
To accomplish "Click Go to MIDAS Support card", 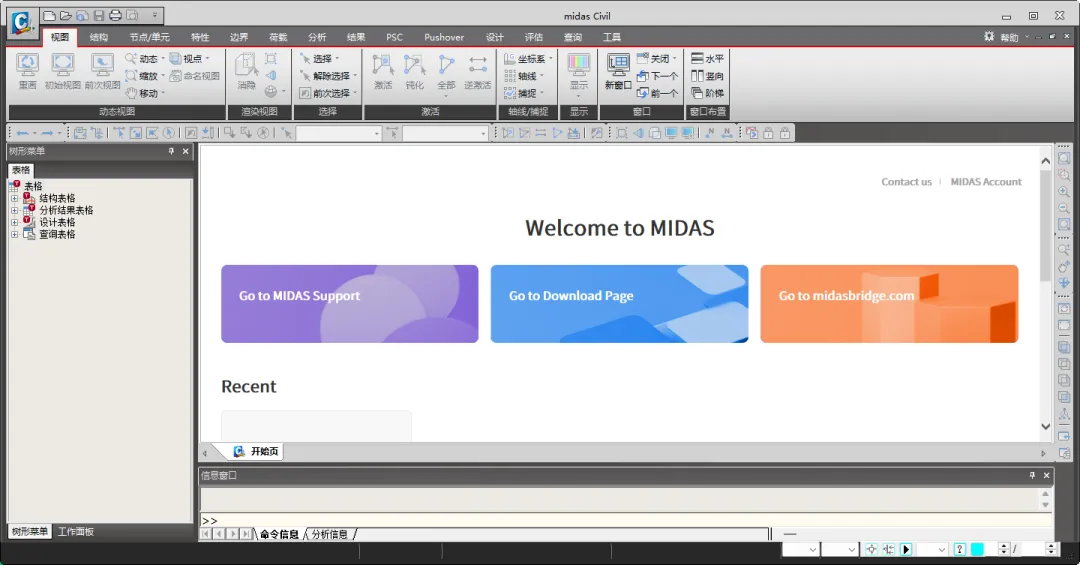I will click(x=350, y=304).
